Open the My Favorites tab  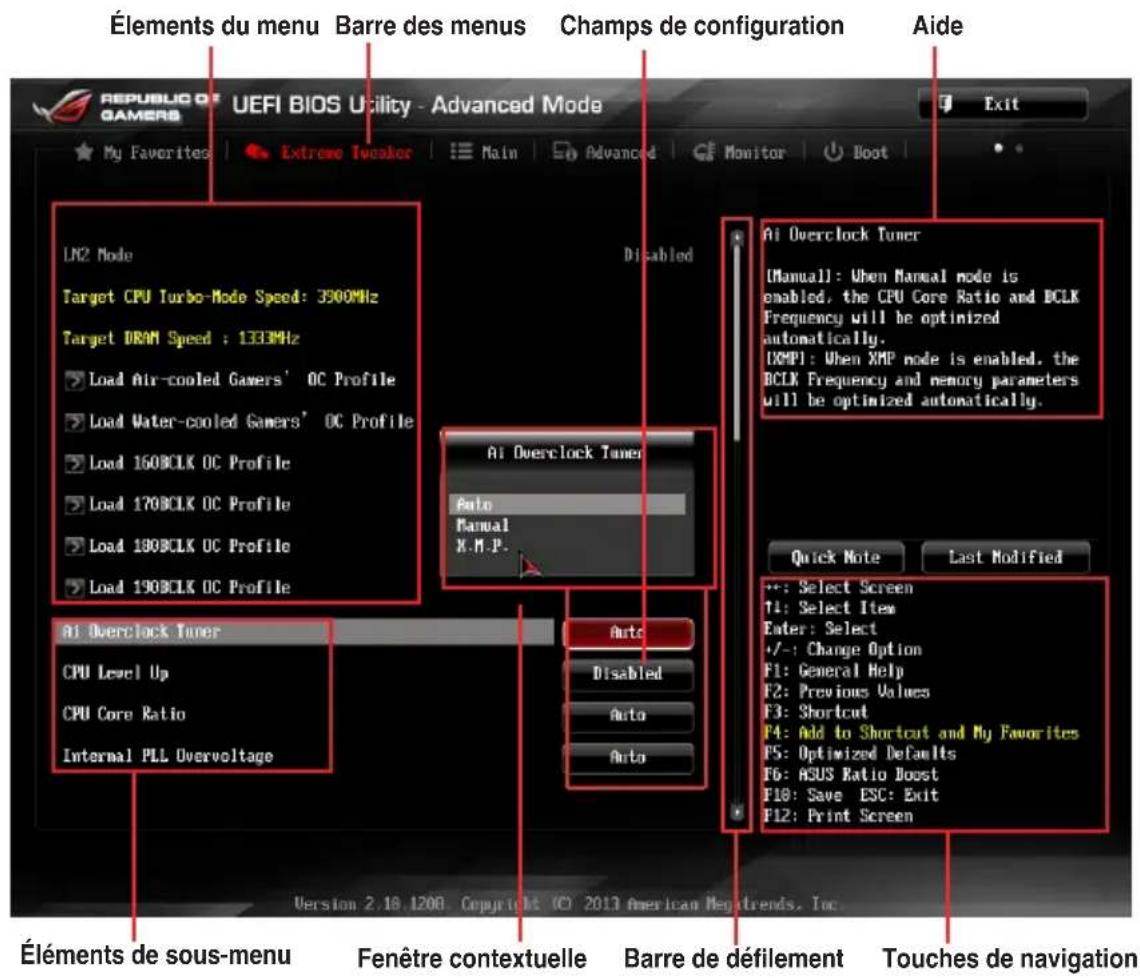[142, 152]
